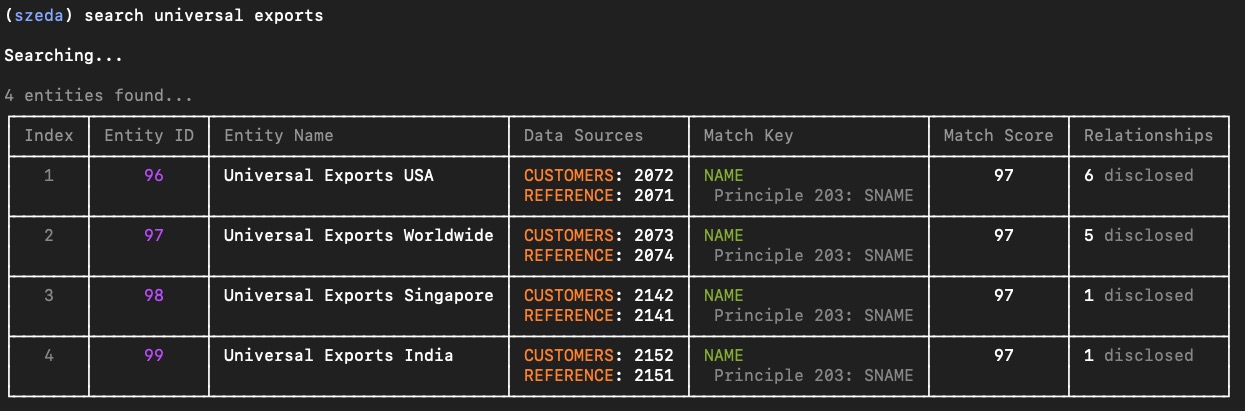The height and width of the screenshot is (411, 1245).
Task: Click the REFERENCE: 2074 data source
Action: pyautogui.click(x=598, y=255)
